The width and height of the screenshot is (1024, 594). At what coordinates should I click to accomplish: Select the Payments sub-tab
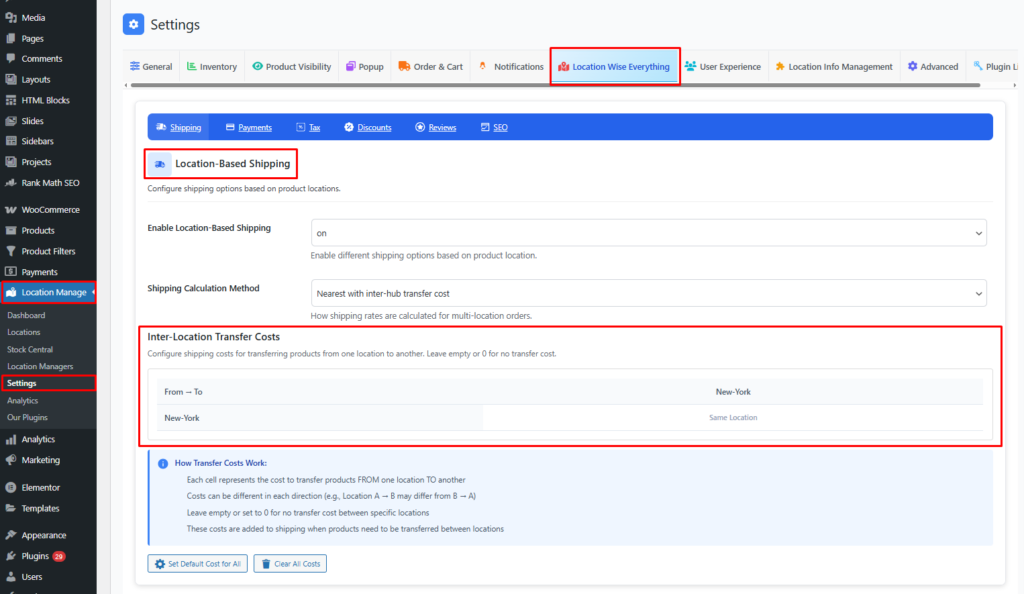(248, 128)
